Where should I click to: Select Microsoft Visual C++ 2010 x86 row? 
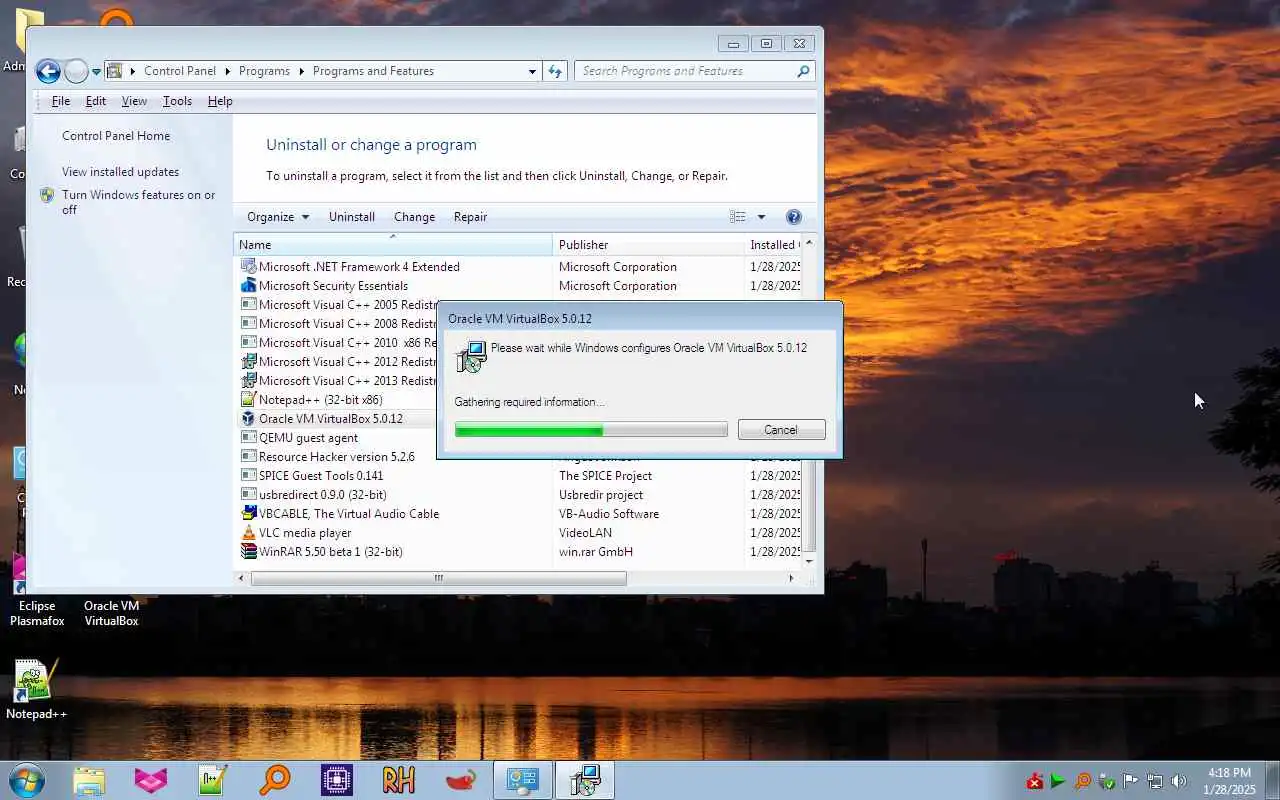339,343
